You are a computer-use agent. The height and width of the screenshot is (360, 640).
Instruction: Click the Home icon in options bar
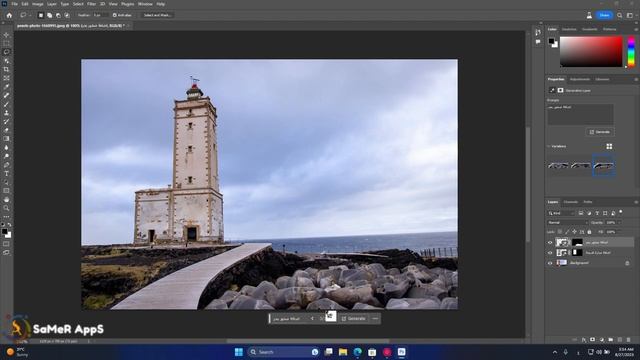pyautogui.click(x=9, y=15)
